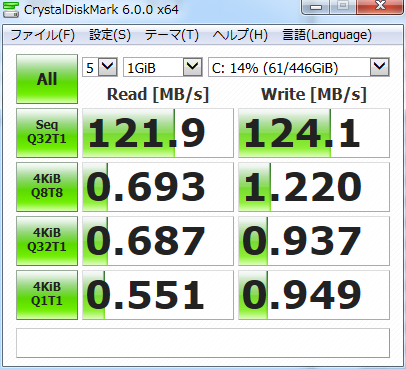Start the 4KiB Q1T1 test
Image resolution: width=406 pixels, height=369 pixels.
(x=47, y=295)
